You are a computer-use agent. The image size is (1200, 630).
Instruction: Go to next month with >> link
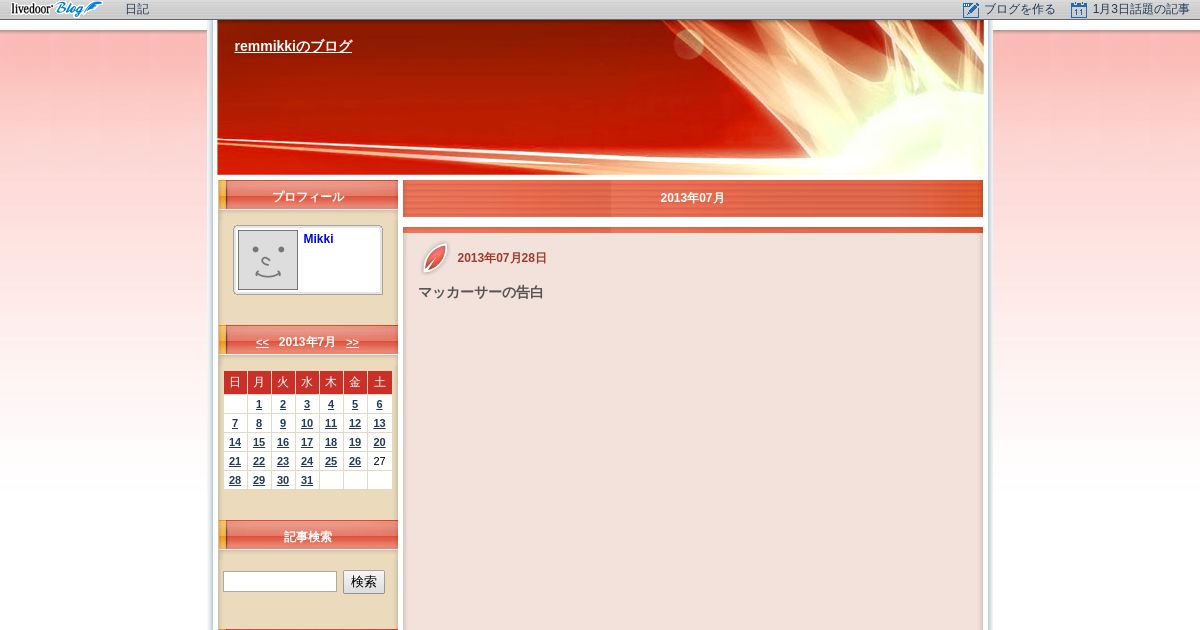coord(352,342)
